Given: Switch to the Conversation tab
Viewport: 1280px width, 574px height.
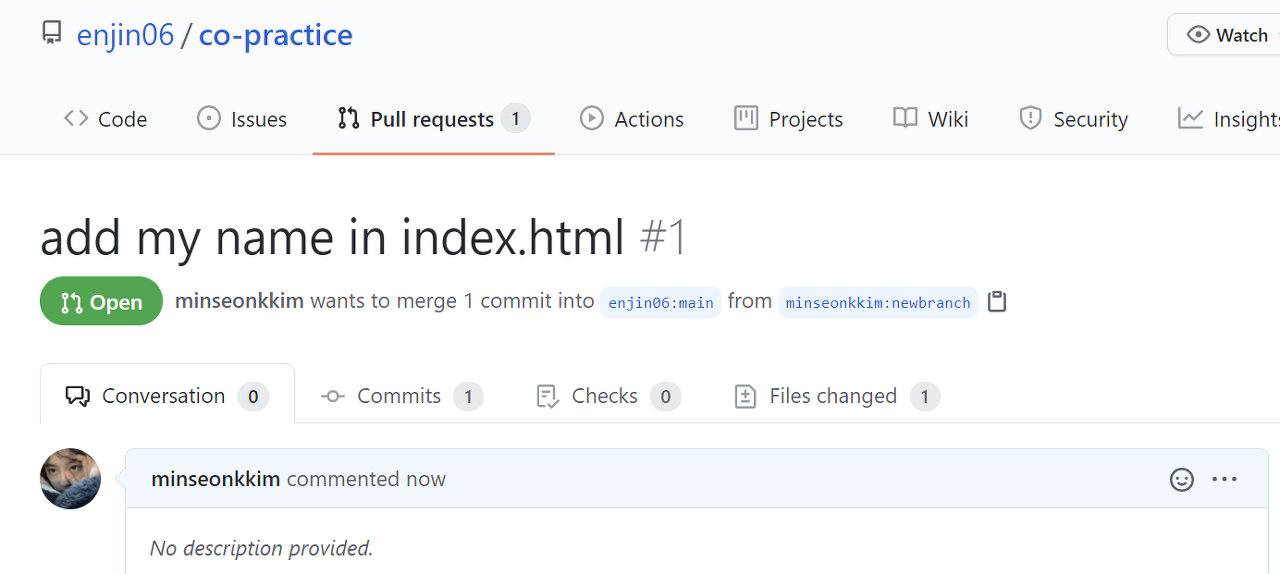Looking at the screenshot, I should [167, 396].
